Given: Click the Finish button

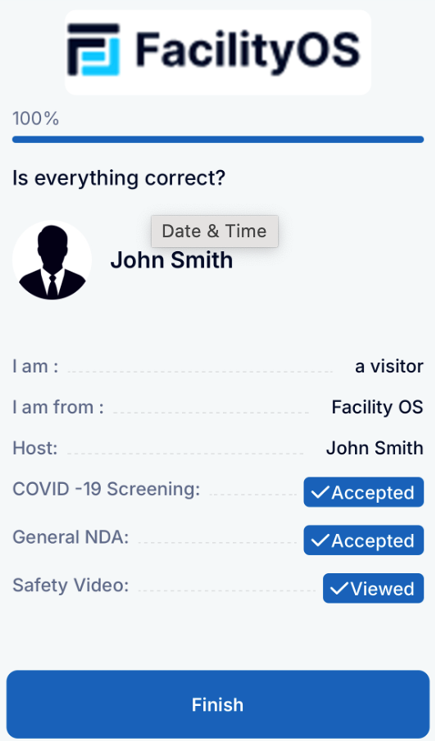Looking at the screenshot, I should pos(218,704).
